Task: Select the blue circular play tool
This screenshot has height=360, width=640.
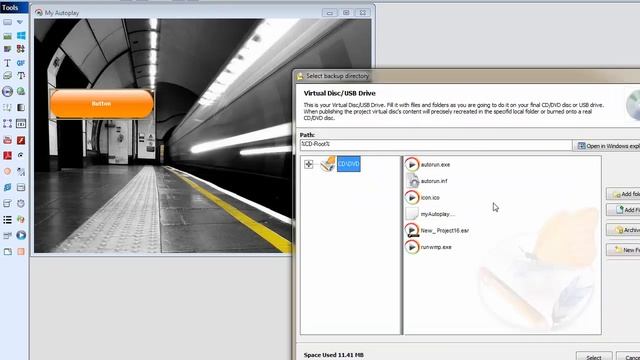Action: [21, 235]
